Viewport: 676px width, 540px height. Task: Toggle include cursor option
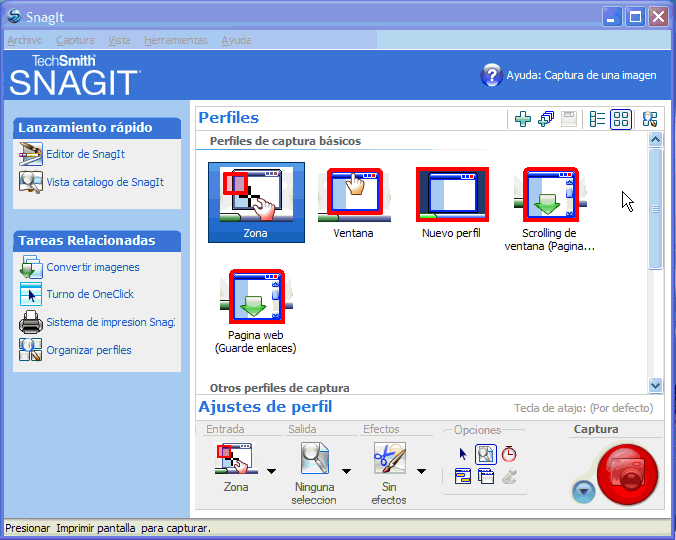463,454
